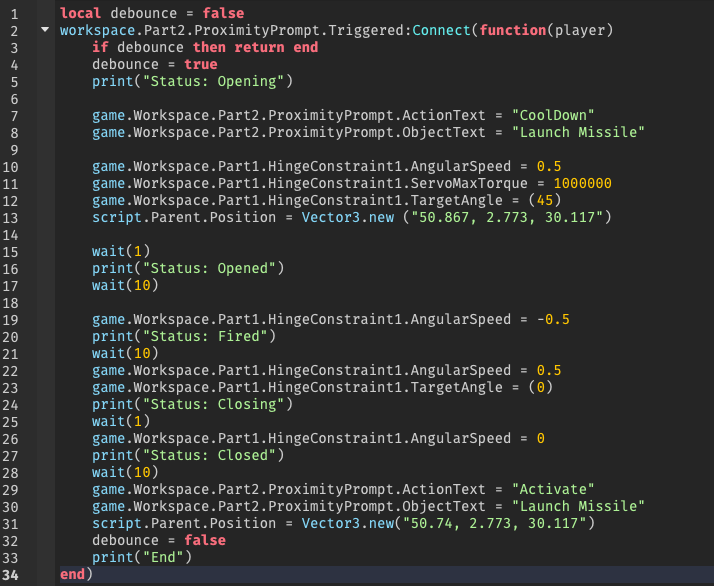Click the "CoolDown" string value
This screenshot has height=586, width=714.
[553, 115]
